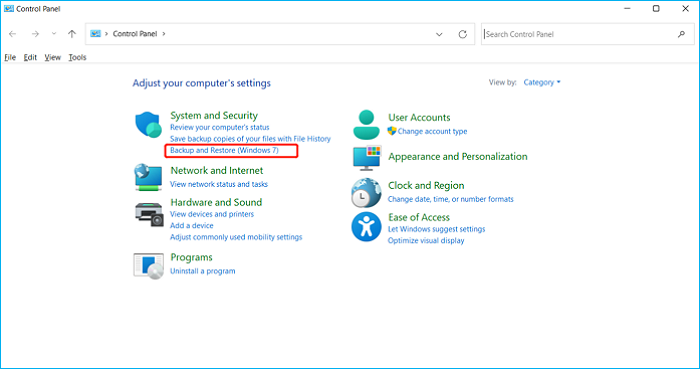Viewport: 700px width, 369px height.
Task: Open the recent locations dropdown arrow
Action: [x=54, y=34]
